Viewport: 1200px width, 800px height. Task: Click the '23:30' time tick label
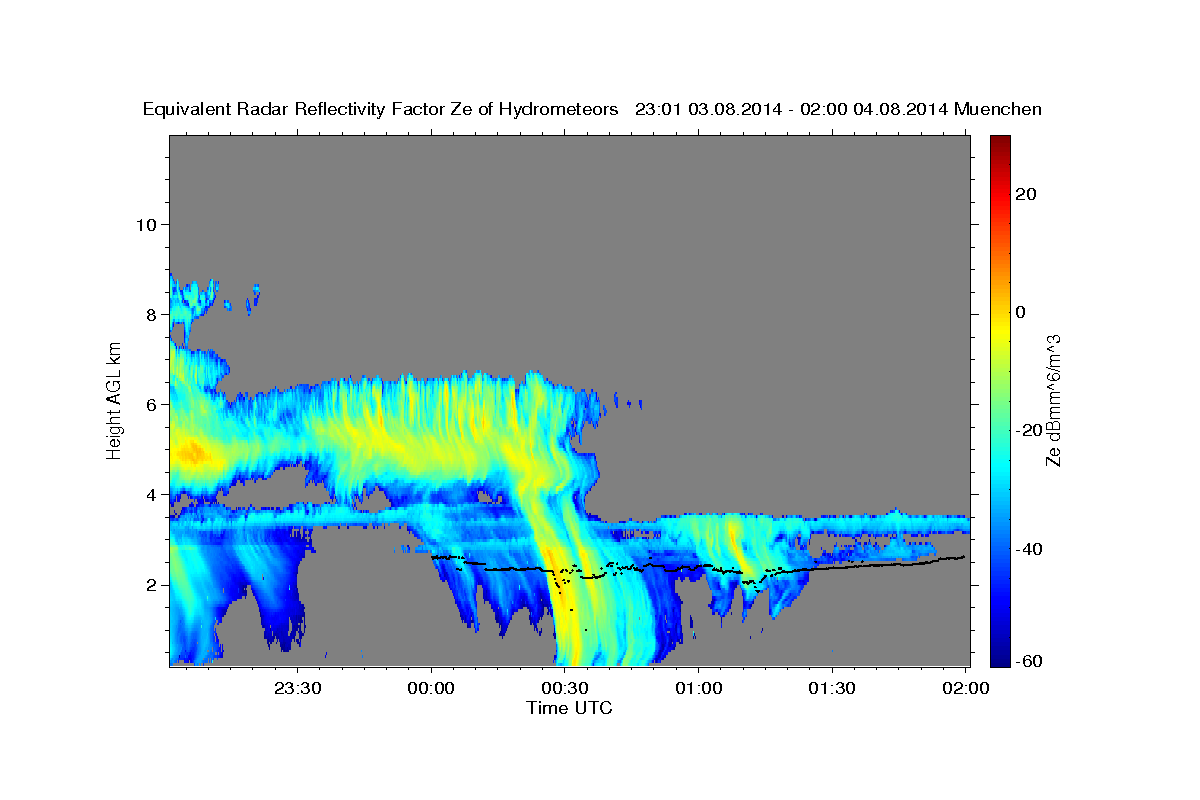pyautogui.click(x=298, y=688)
